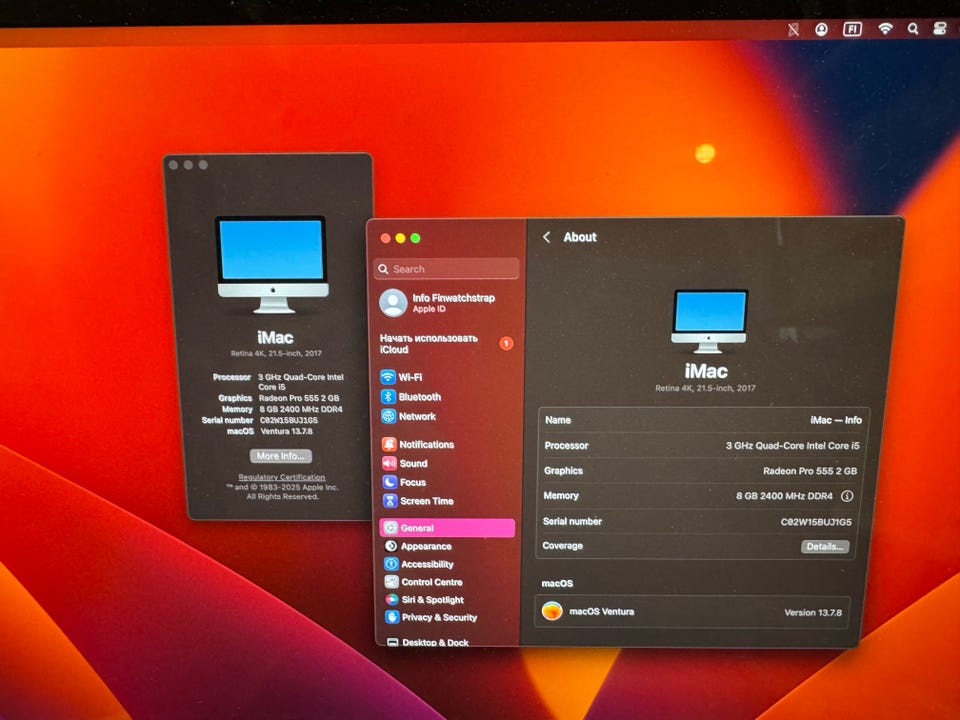Screen dimensions: 960x720
Task: Click the macOS section heading
Action: (557, 583)
